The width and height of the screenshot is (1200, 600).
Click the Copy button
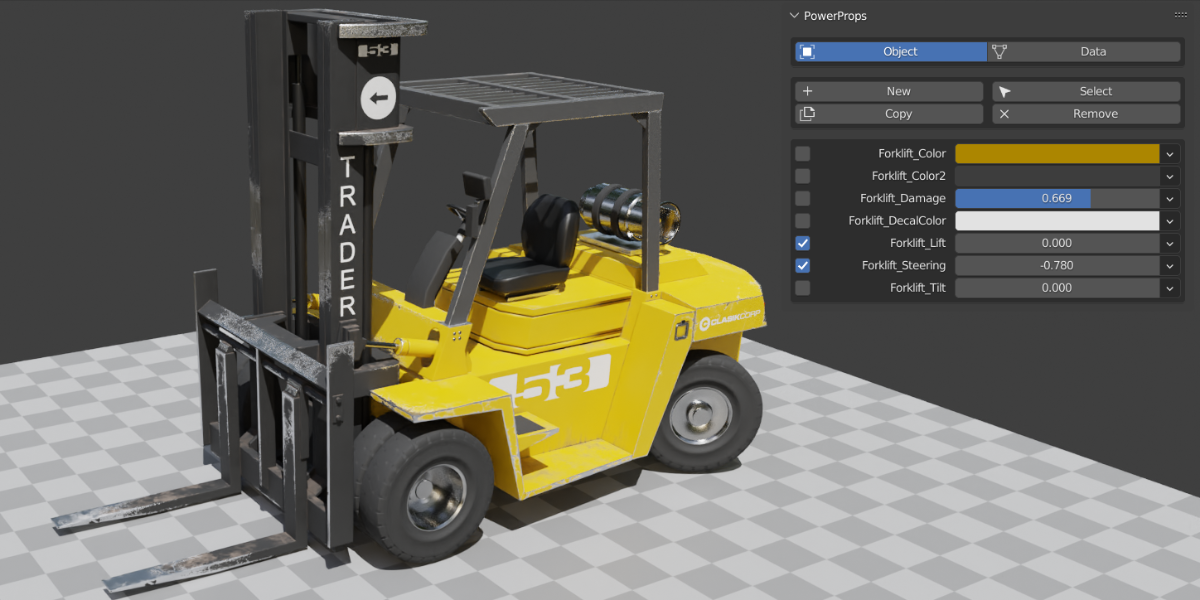point(889,114)
